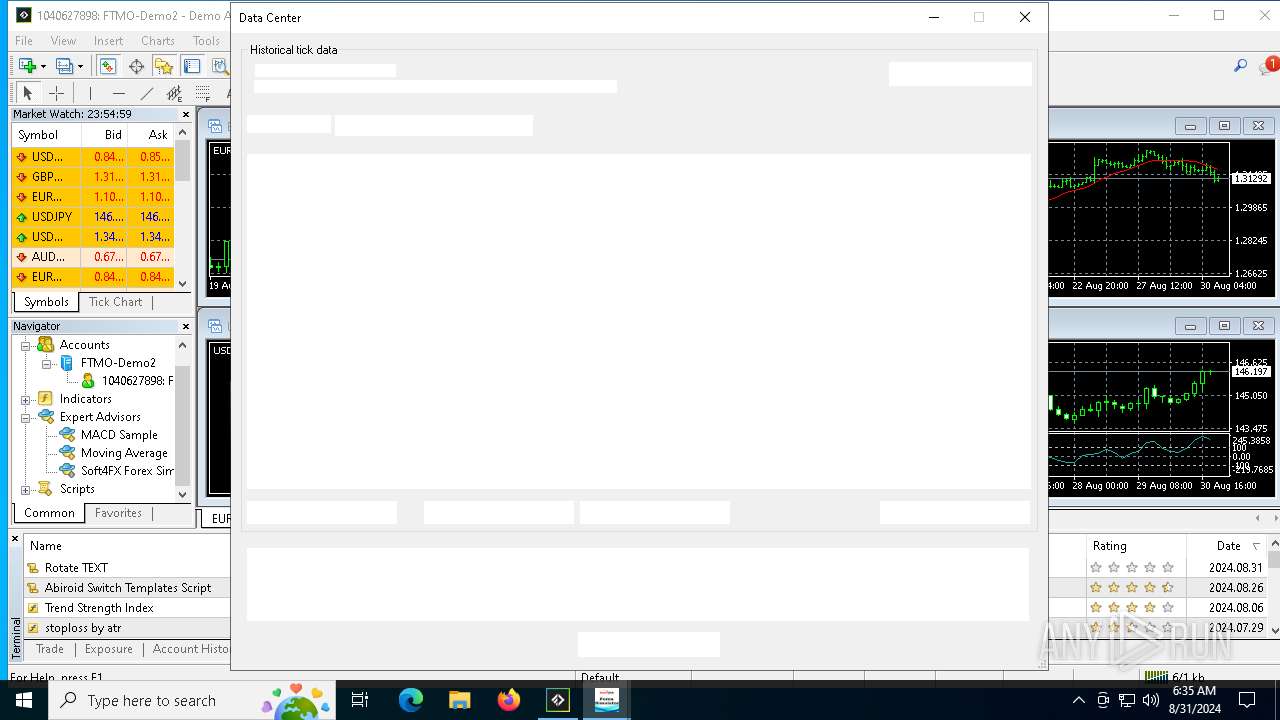This screenshot has width=1280, height=720.
Task: Click the USDJPY up-arrow icon in Market Watch
Action: pos(22,217)
